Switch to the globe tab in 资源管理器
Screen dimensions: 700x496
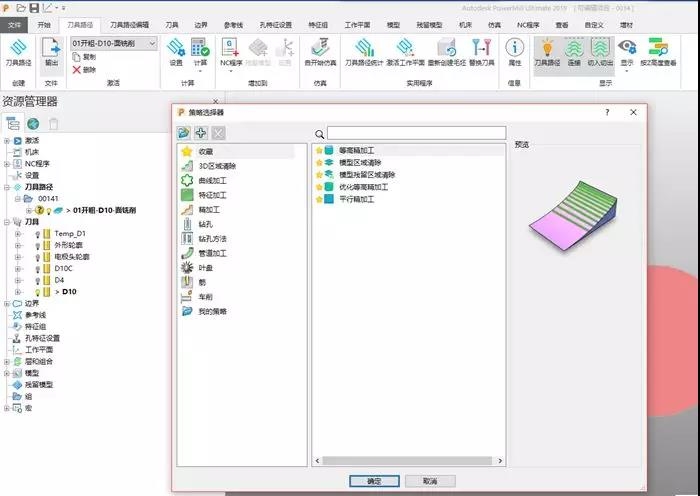coord(33,124)
